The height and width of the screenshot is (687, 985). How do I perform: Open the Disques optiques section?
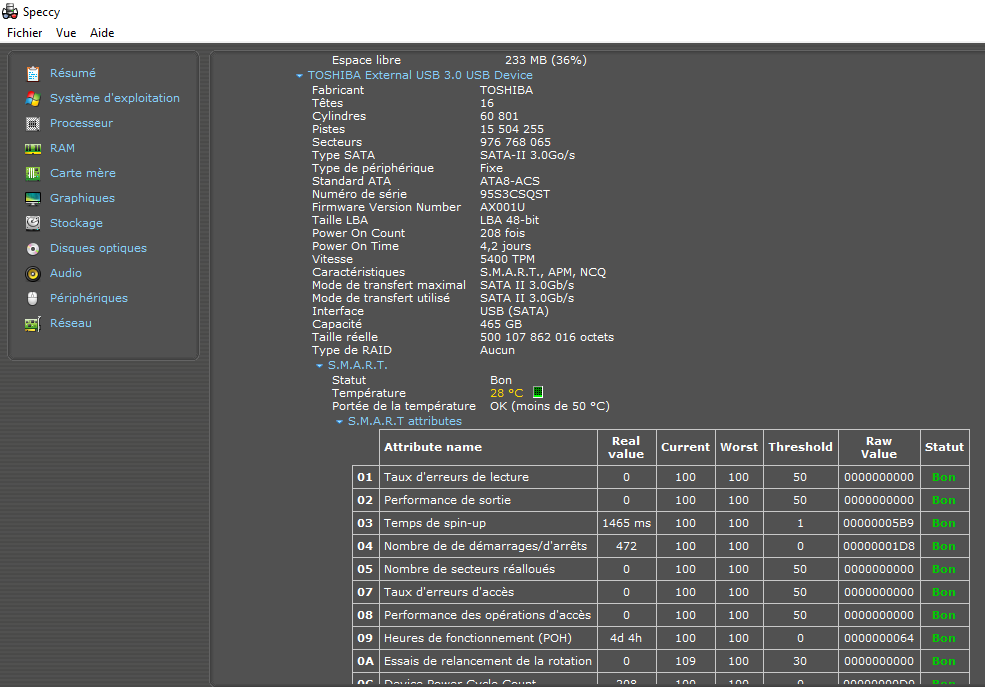[98, 248]
